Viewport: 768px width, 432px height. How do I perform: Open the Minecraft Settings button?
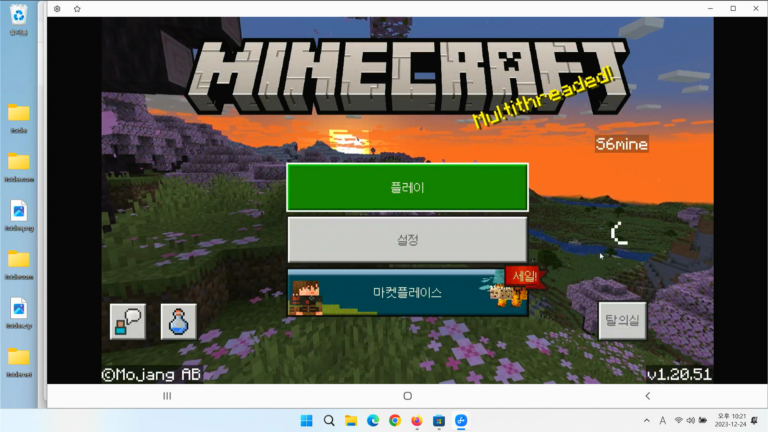tap(407, 240)
